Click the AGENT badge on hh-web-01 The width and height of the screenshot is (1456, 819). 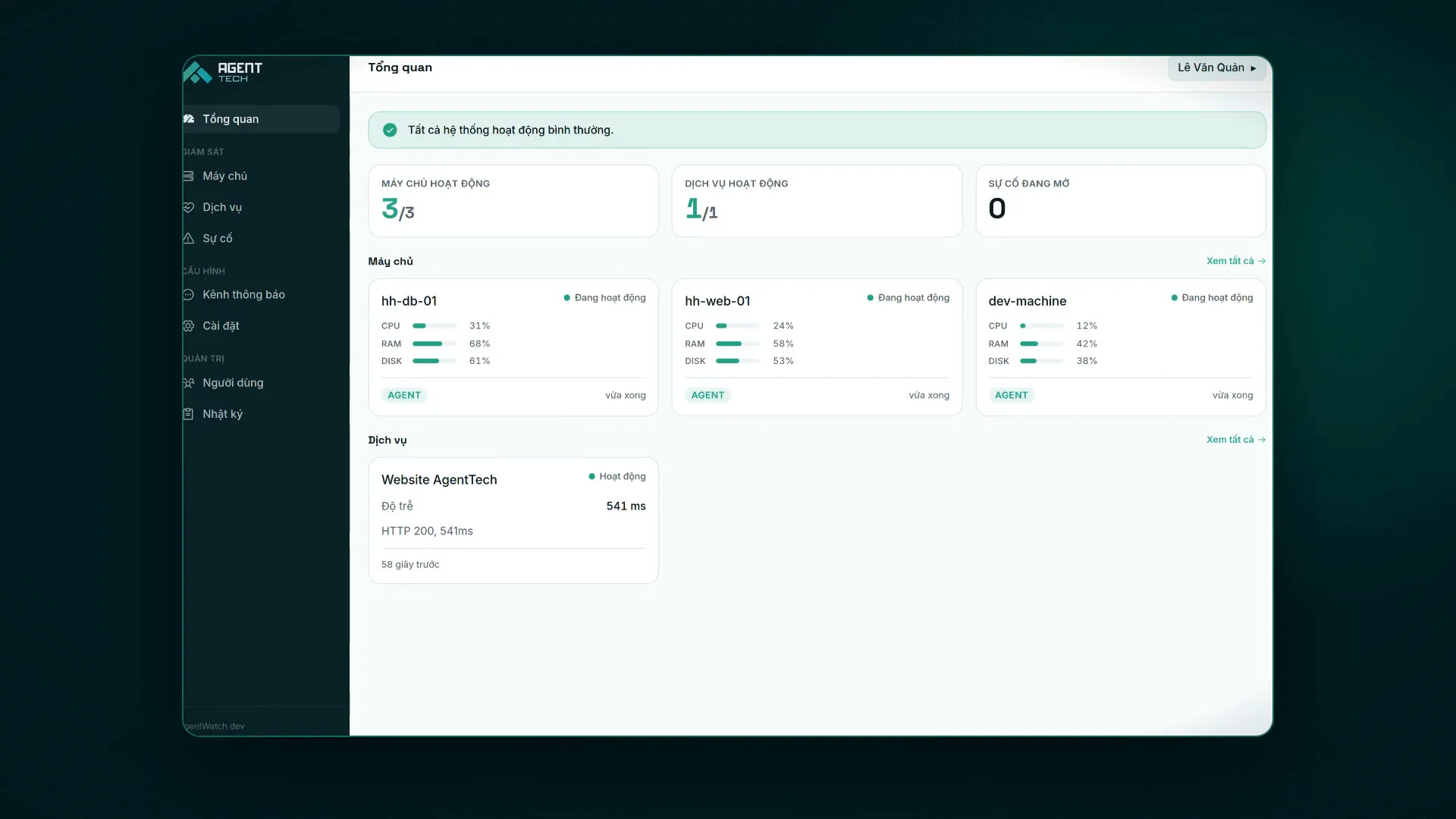(708, 395)
